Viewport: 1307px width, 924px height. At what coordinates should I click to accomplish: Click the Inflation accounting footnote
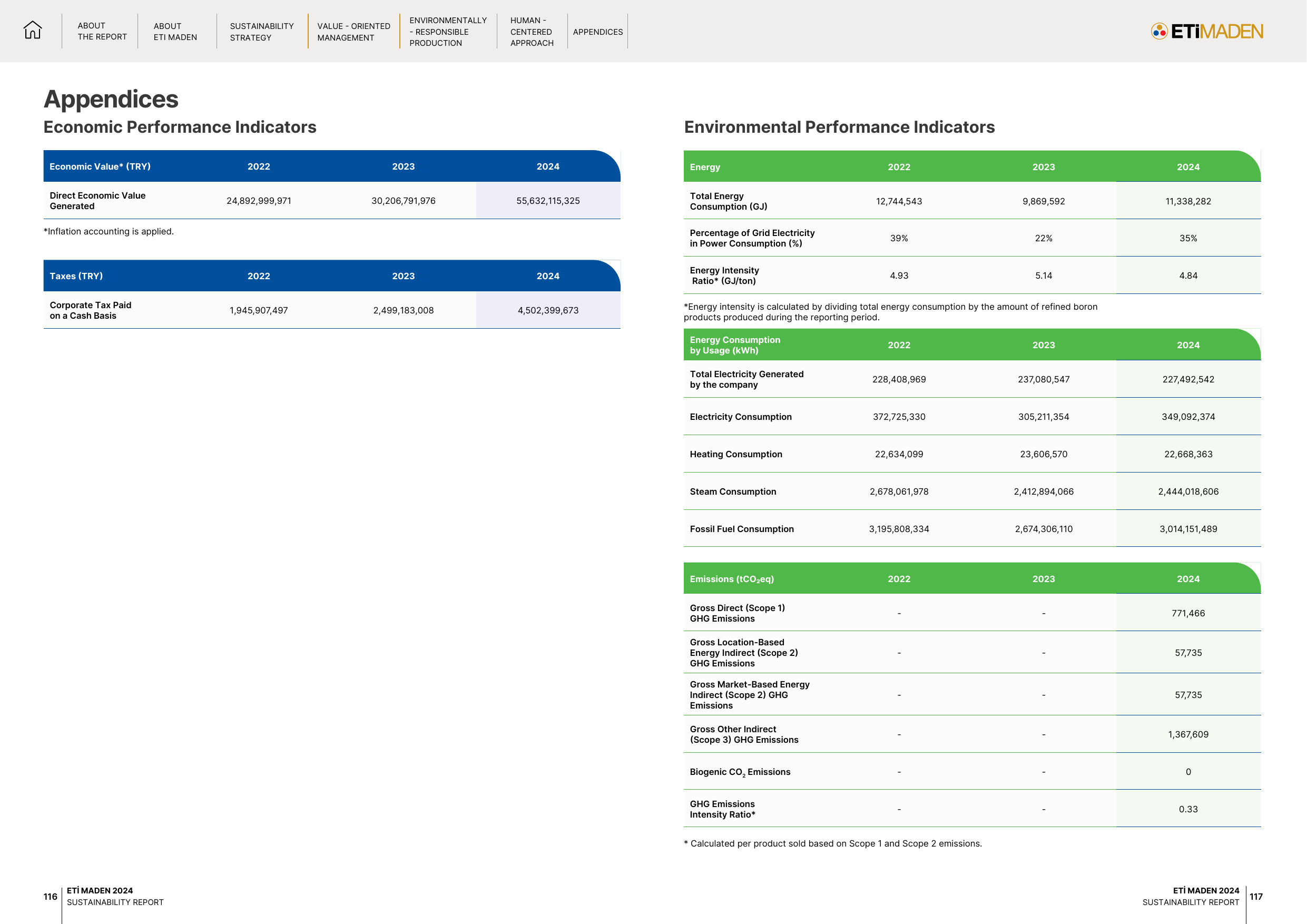point(109,231)
